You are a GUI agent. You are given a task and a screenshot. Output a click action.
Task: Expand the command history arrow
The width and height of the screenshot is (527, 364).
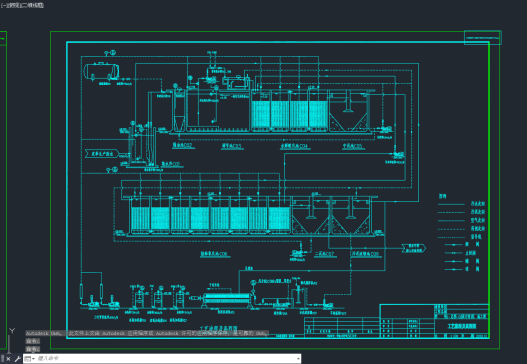click(298, 359)
